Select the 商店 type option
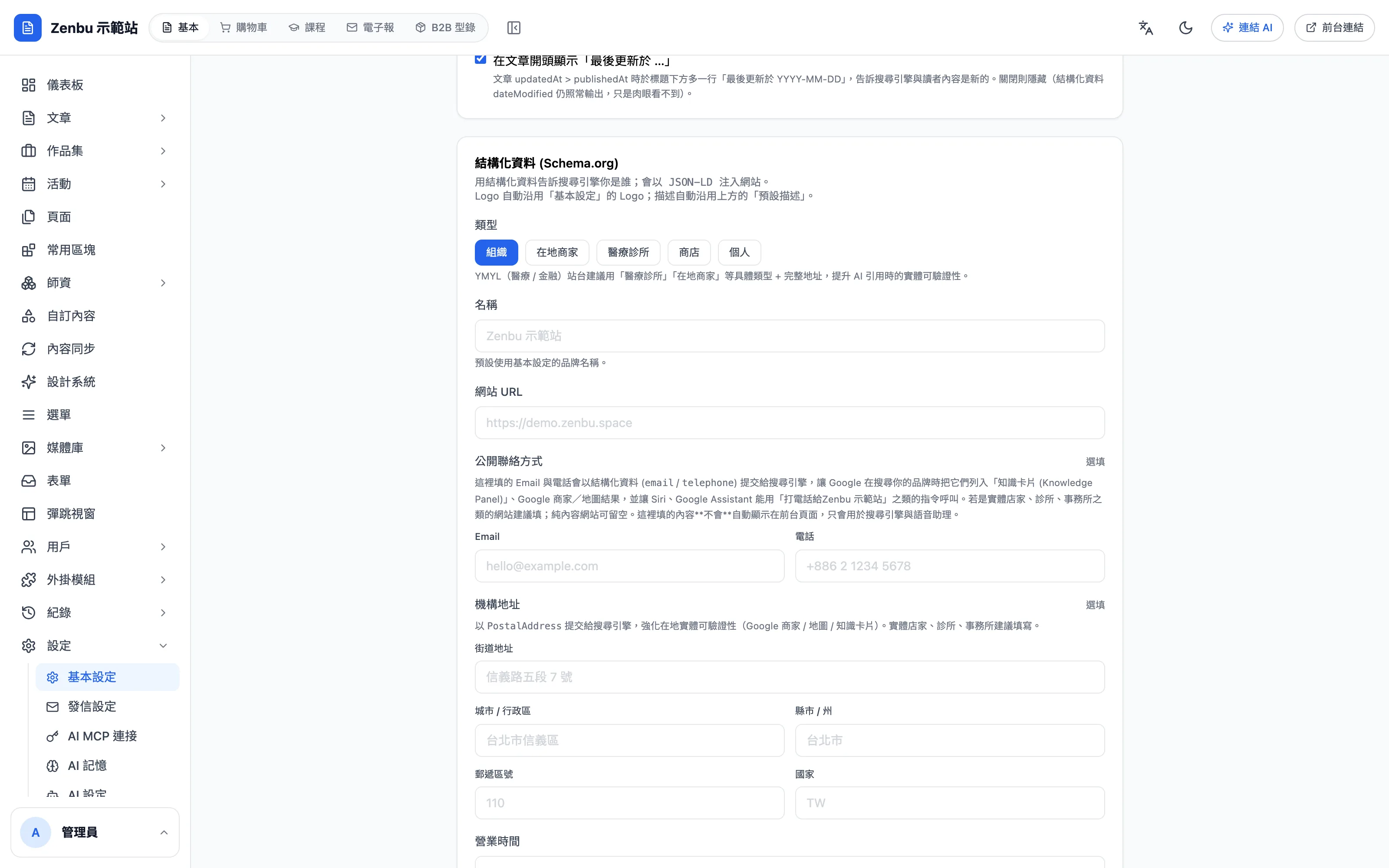This screenshot has width=1389, height=868. coord(689,252)
